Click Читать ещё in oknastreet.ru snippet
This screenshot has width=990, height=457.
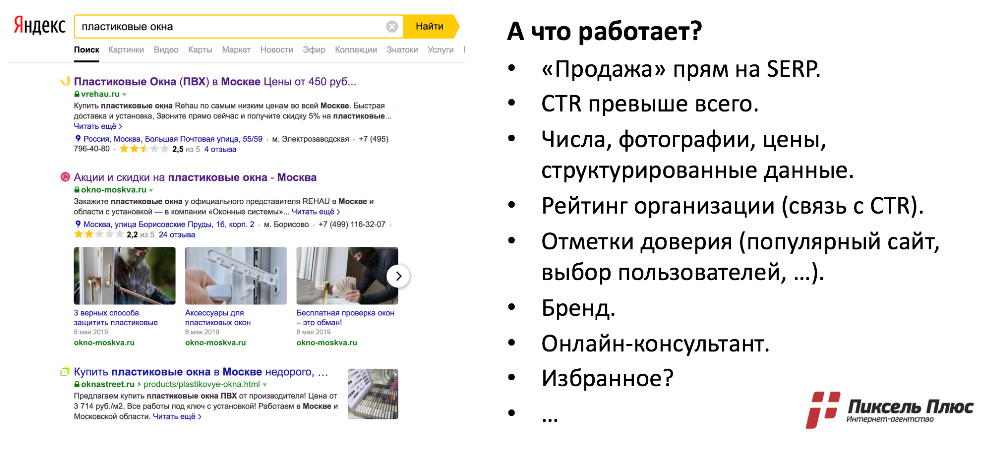tap(177, 417)
